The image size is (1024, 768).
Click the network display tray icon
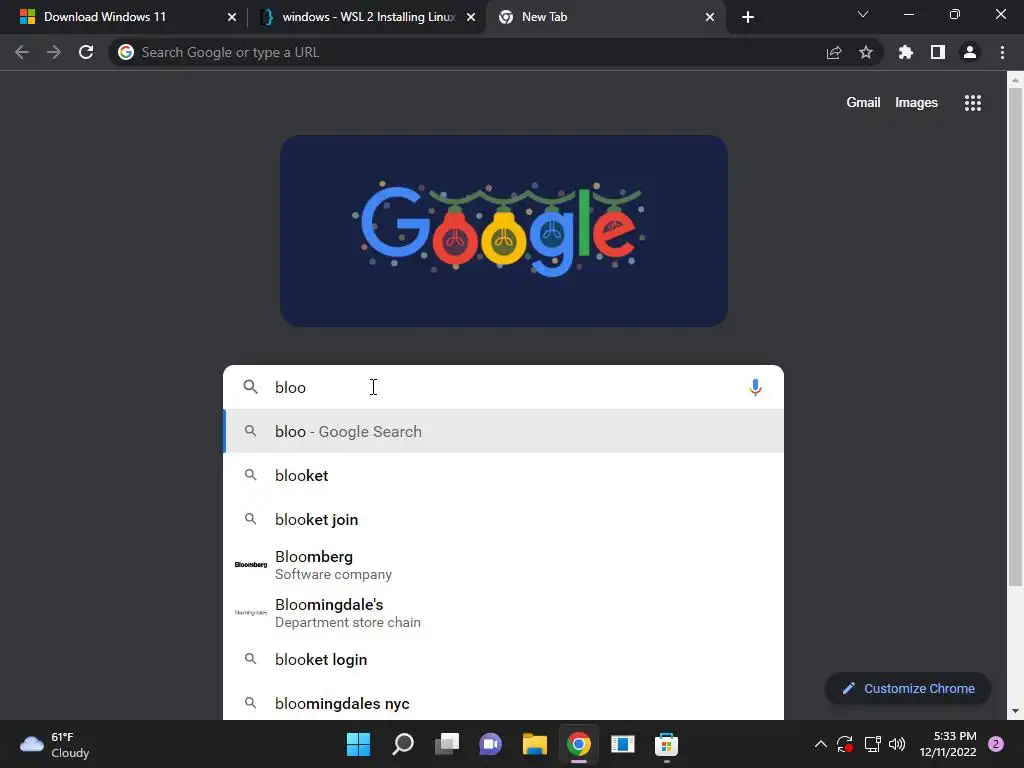pyautogui.click(x=872, y=744)
